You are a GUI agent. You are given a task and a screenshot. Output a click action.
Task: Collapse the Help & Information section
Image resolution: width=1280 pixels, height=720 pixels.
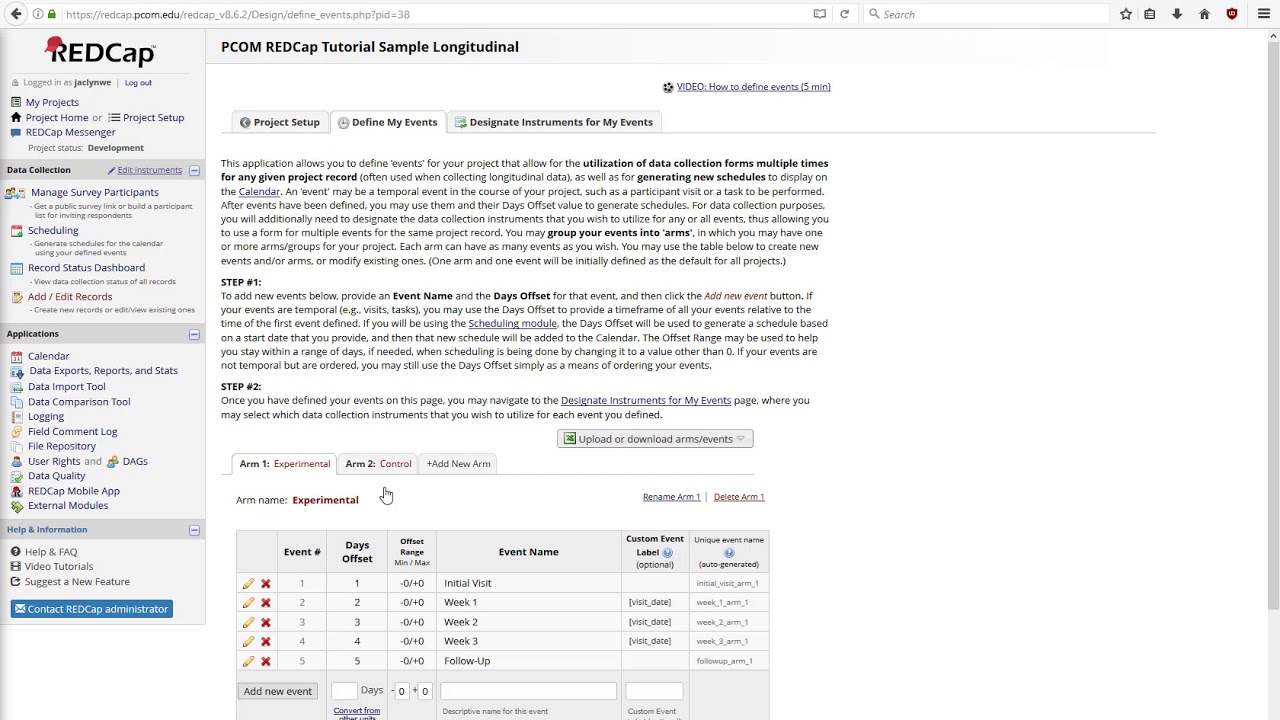(x=194, y=530)
